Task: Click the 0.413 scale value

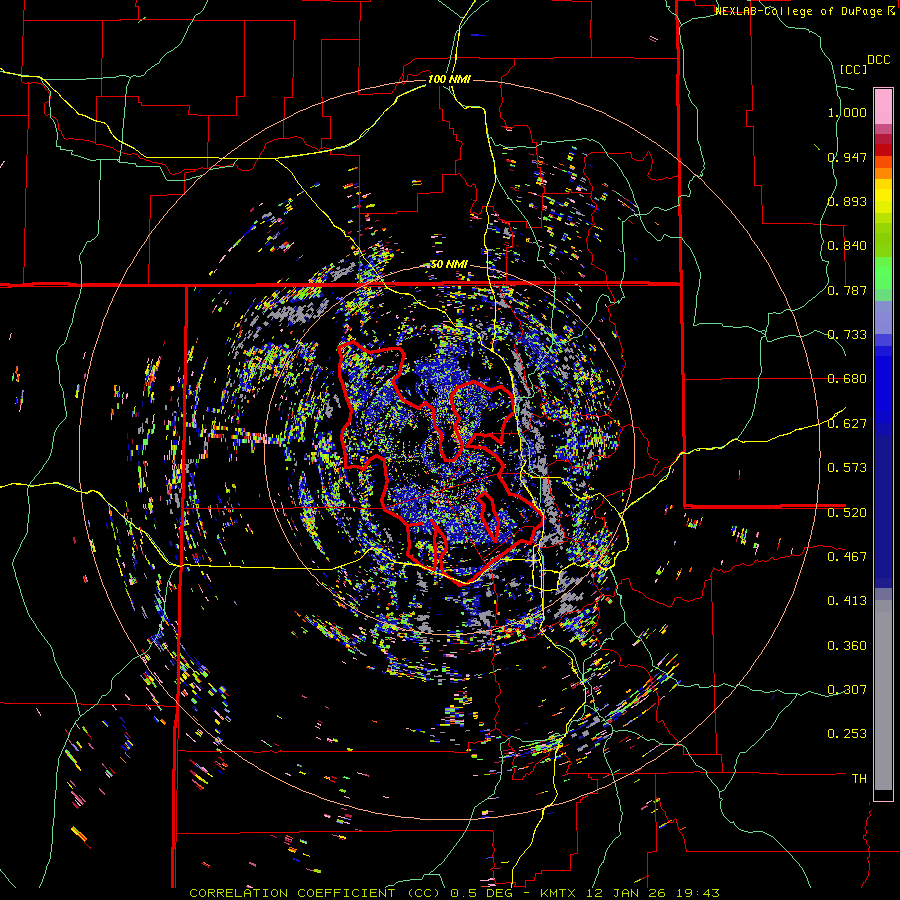Action: (847, 601)
